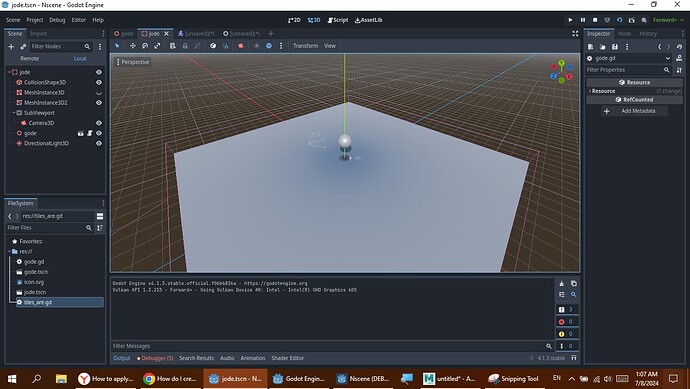Load an existing resource in Inspector
Screen dimensions: 690x389
pos(602,47)
